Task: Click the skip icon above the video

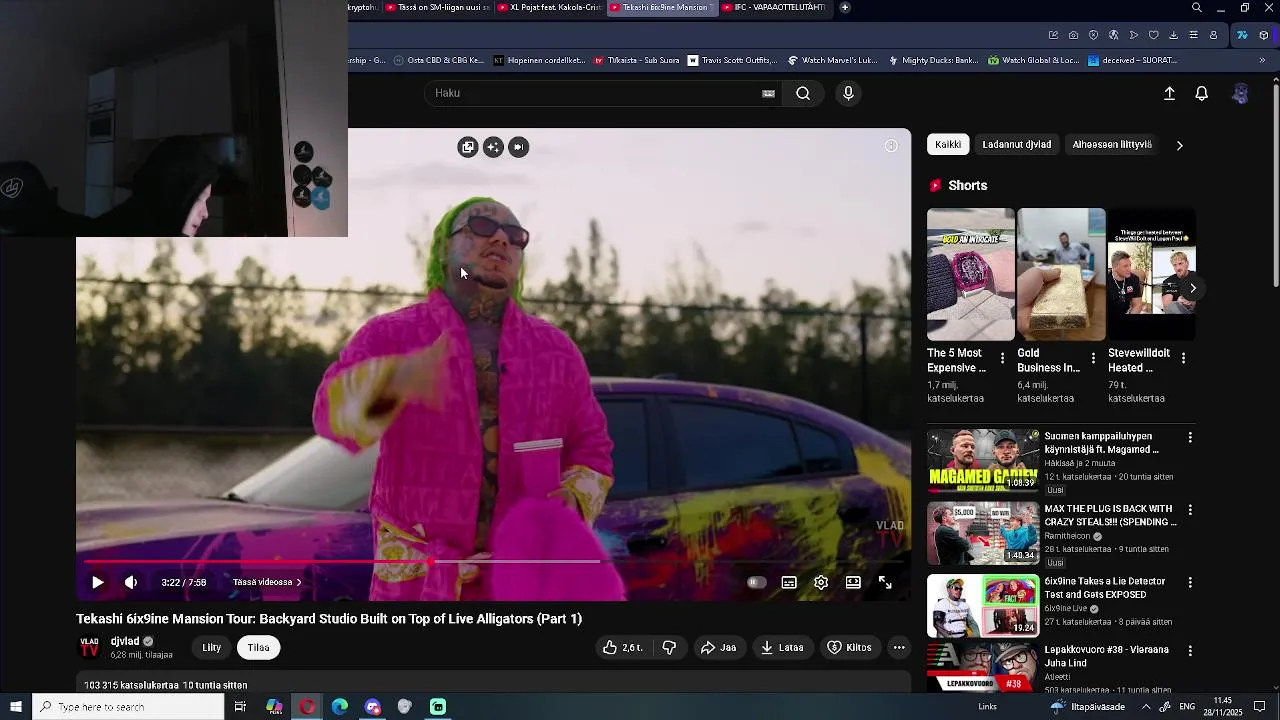Action: pos(518,147)
